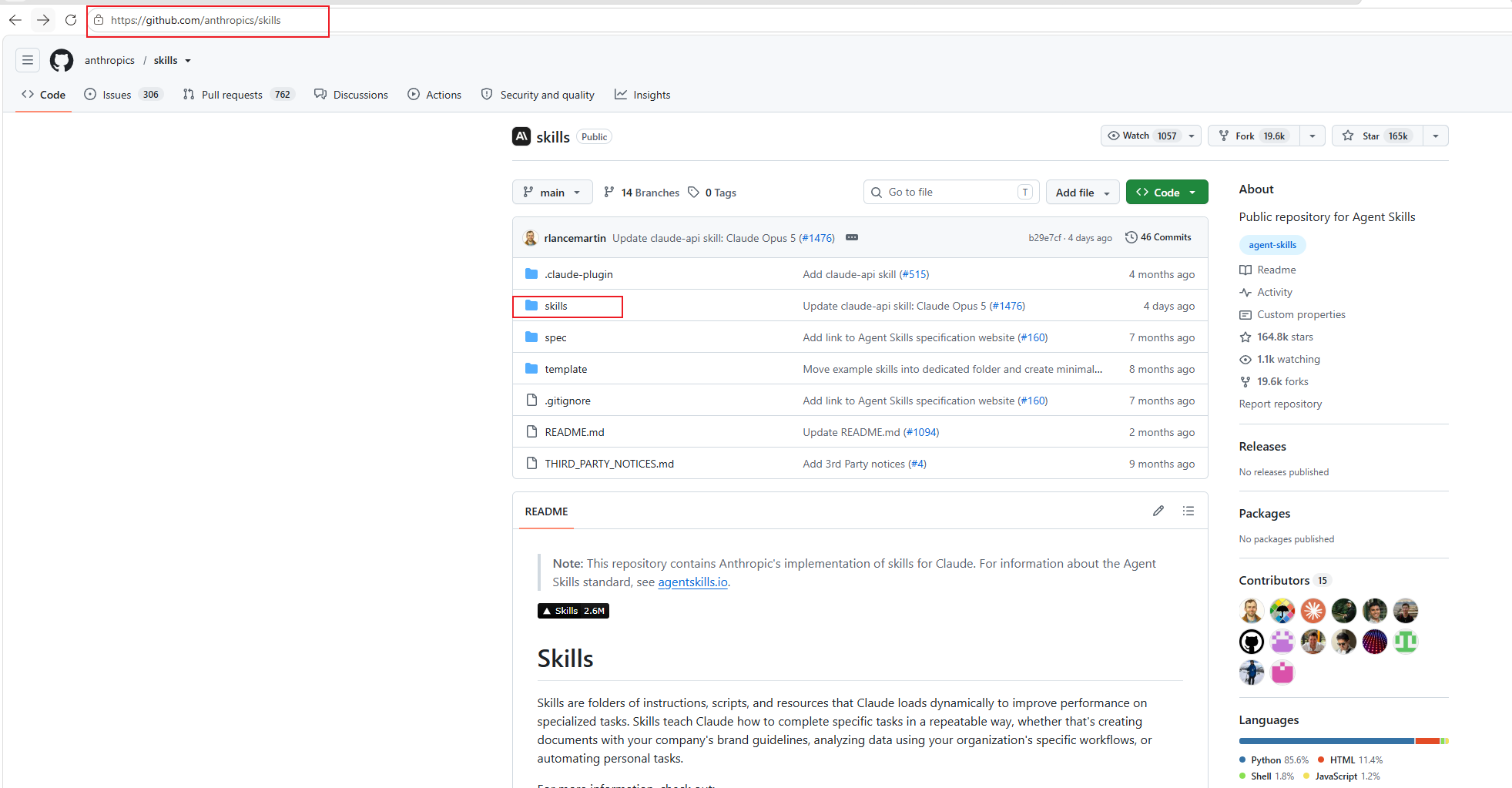Viewport: 1512px width, 788px height.
Task: Click rlancemartin's avatar in latest commit
Action: pos(531,238)
